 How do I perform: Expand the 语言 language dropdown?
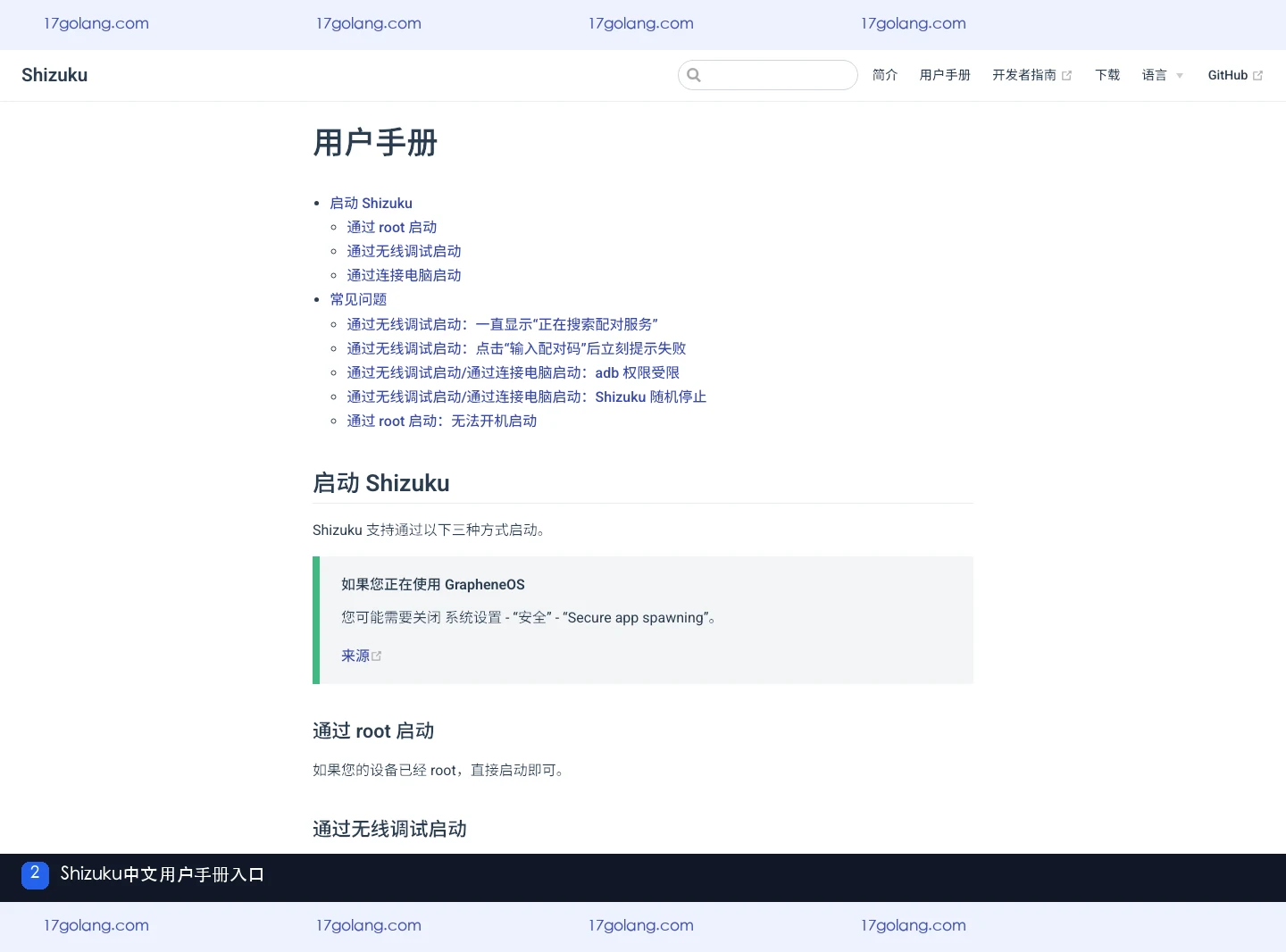[1163, 75]
